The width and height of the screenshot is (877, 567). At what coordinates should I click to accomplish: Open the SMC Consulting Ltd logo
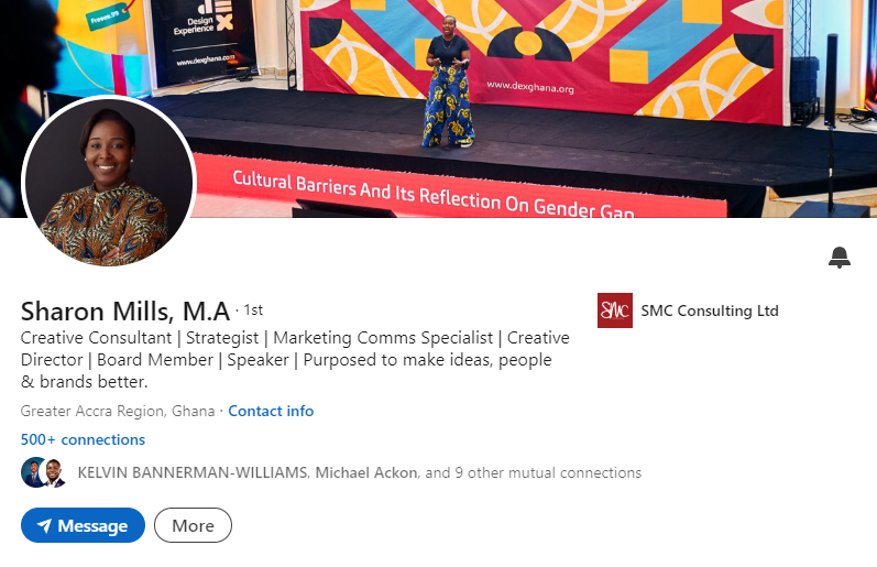[615, 310]
